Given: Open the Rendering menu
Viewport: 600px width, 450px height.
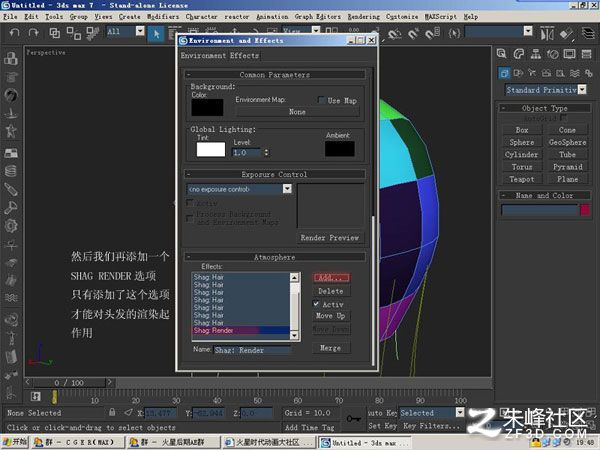Looking at the screenshot, I should (364, 16).
